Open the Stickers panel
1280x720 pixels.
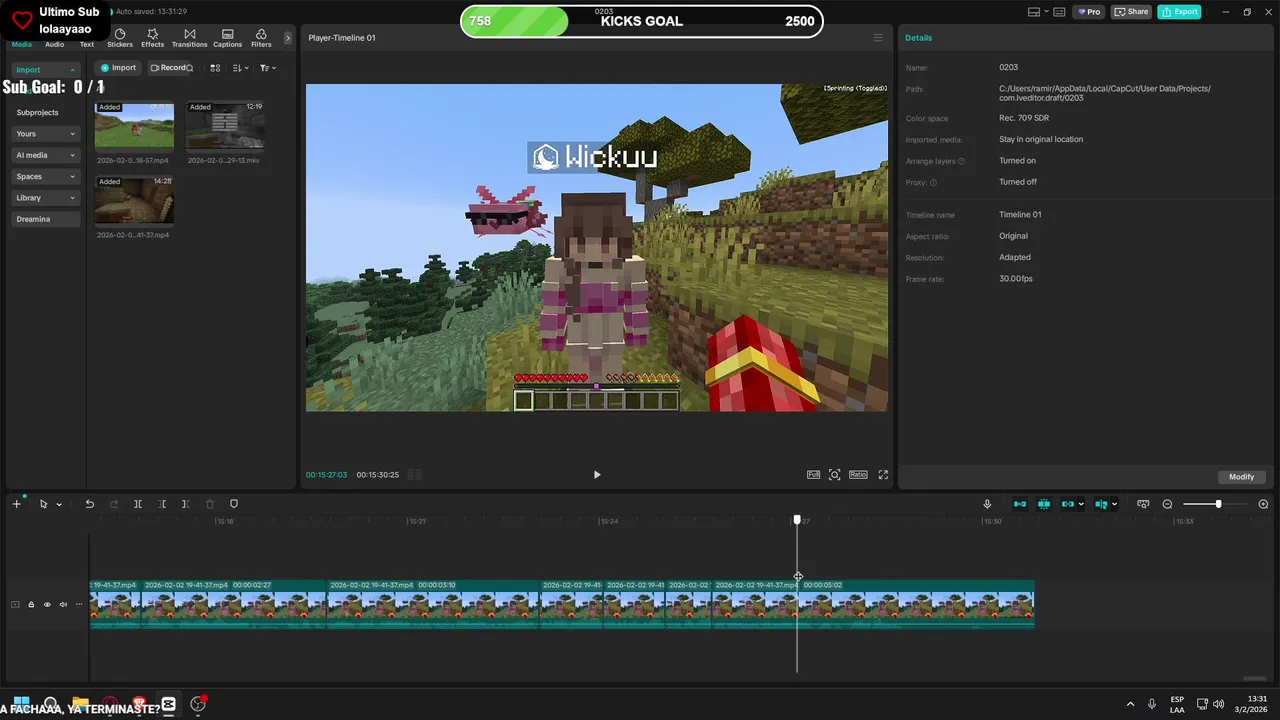pyautogui.click(x=120, y=38)
